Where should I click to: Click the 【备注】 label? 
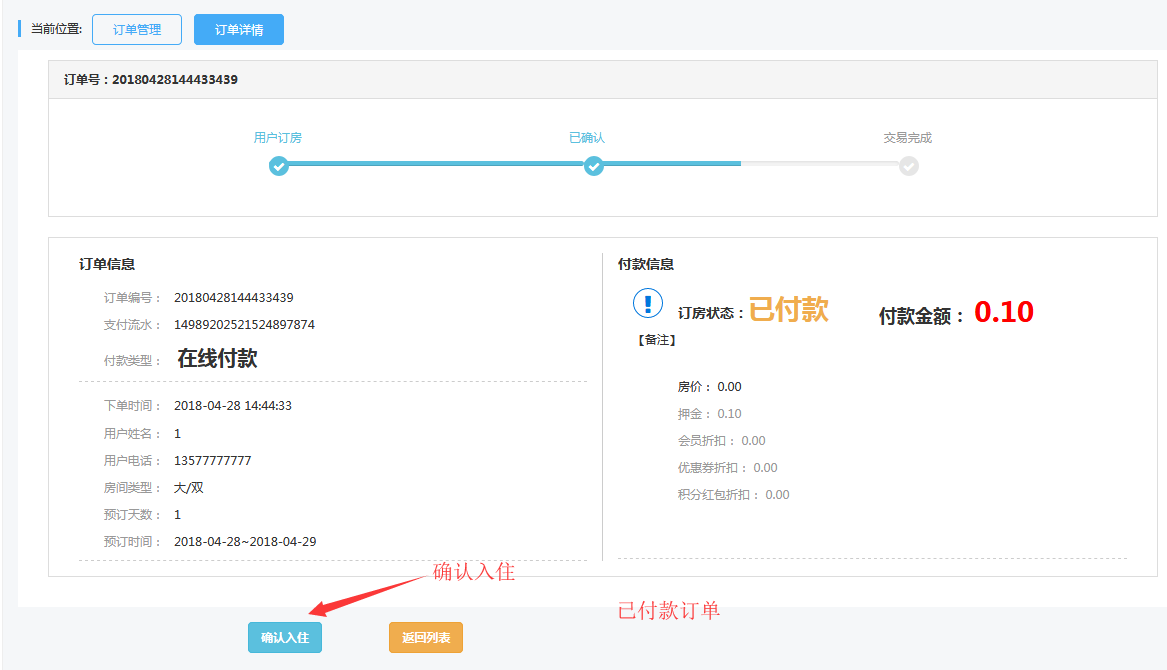pos(657,340)
